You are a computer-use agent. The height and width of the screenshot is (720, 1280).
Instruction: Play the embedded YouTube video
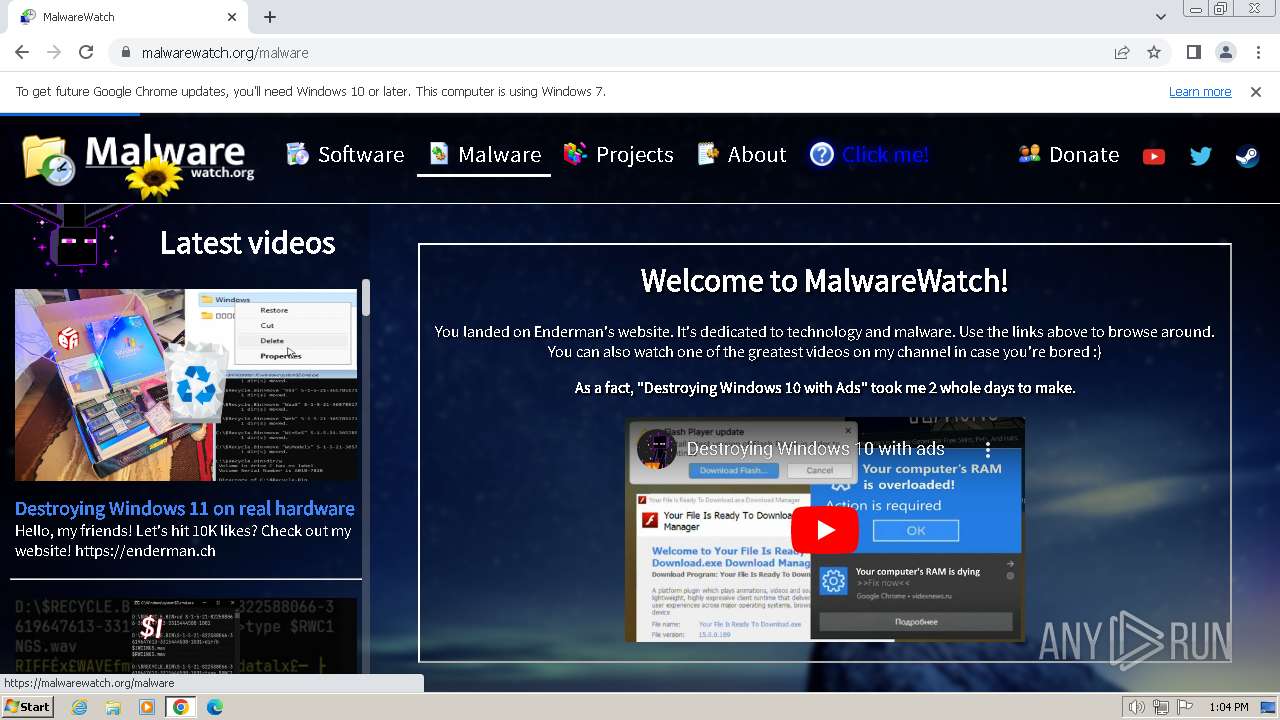825,530
